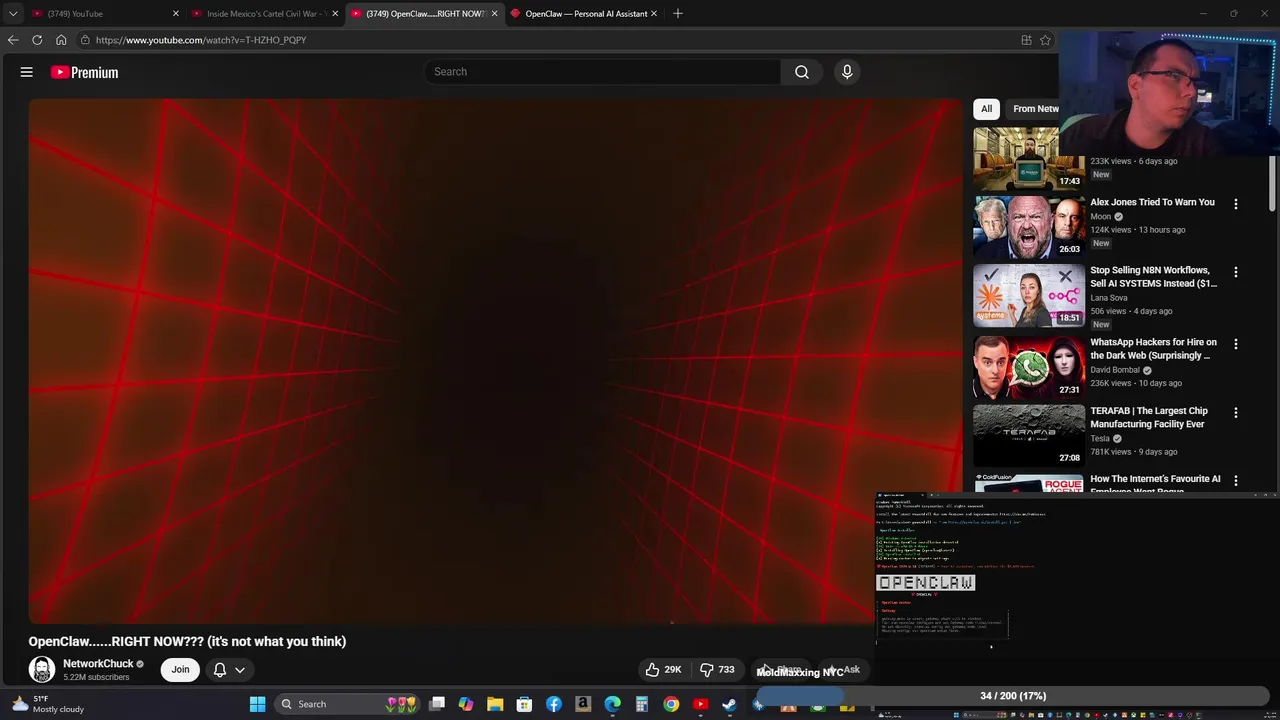The height and width of the screenshot is (720, 1280).
Task: Join the NetworkChuck channel
Action: [180, 670]
